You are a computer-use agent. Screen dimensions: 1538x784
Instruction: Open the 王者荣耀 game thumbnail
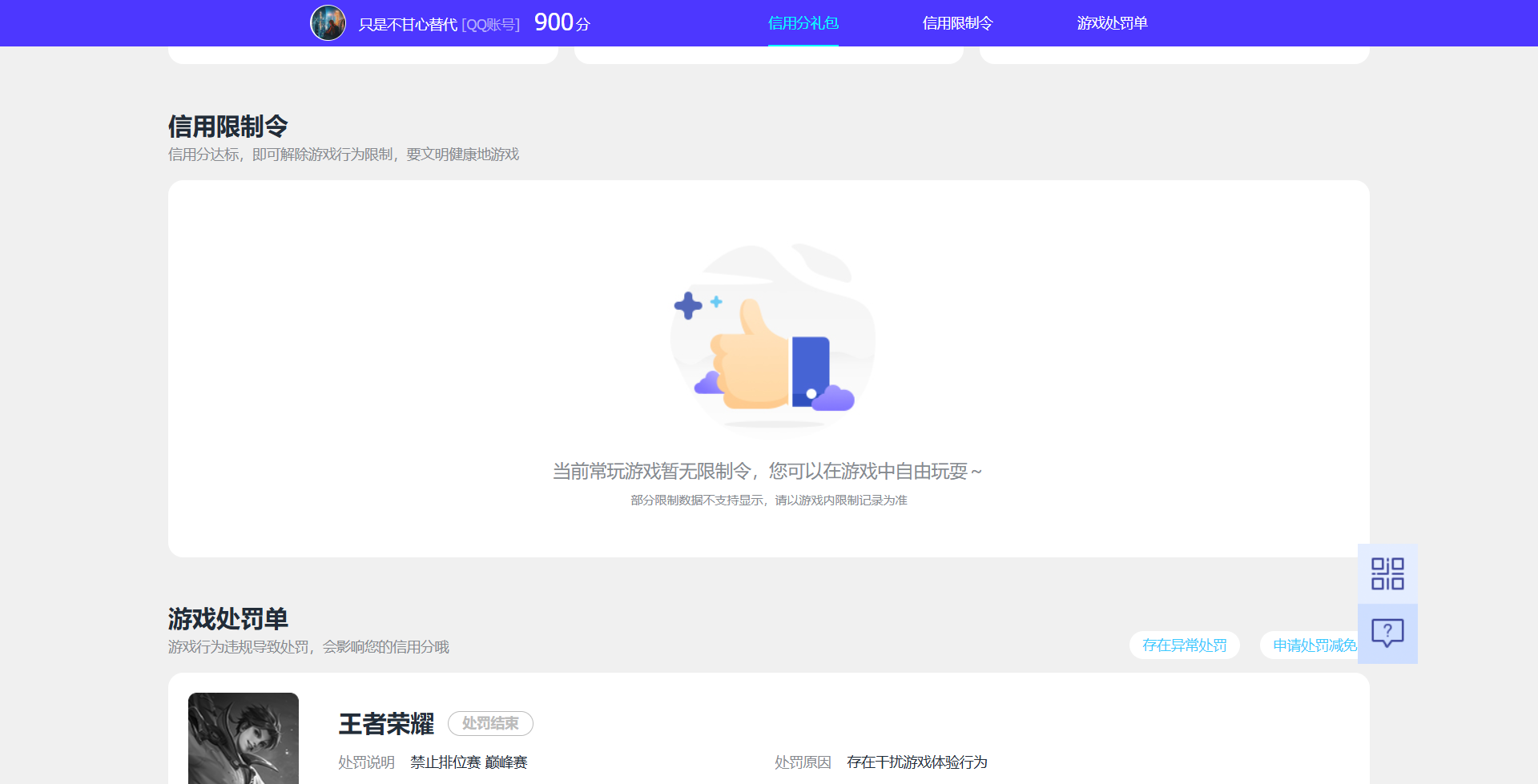[243, 738]
